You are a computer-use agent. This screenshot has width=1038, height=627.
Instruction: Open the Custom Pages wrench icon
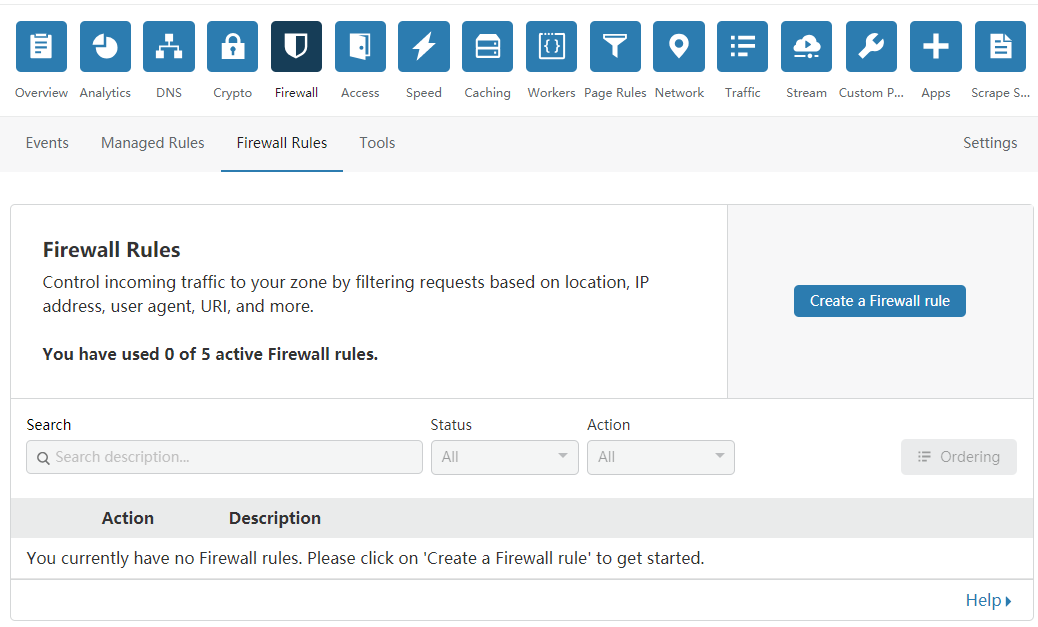[x=871, y=46]
